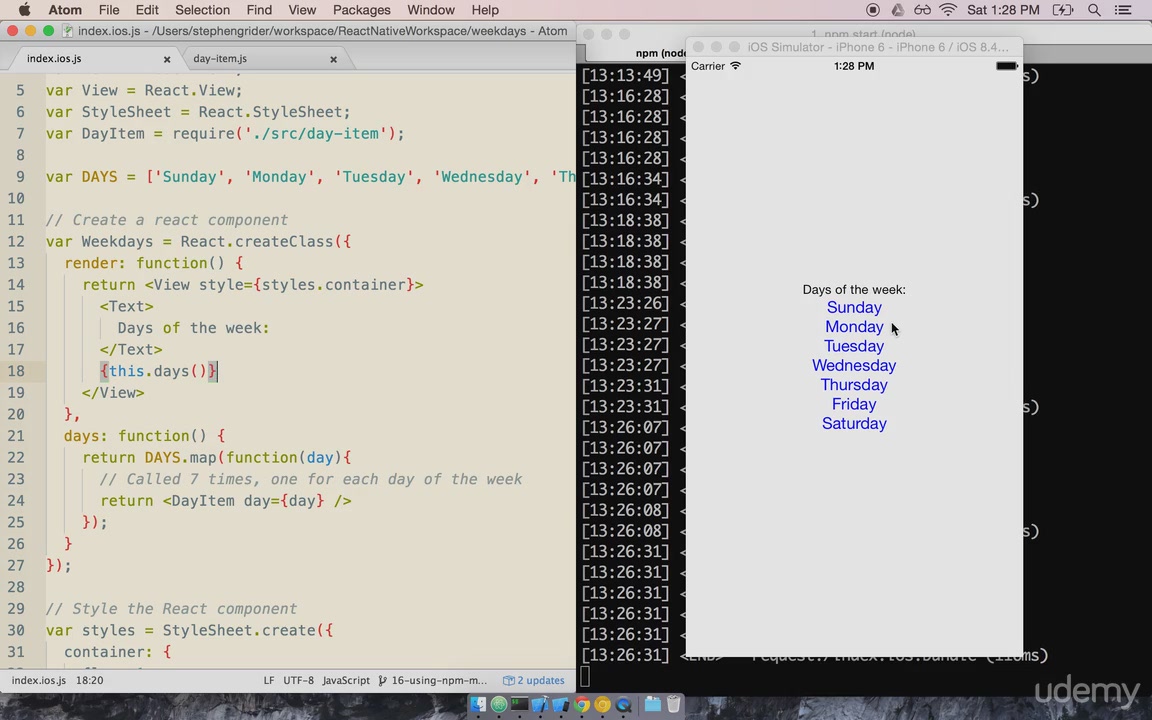This screenshot has width=1152, height=720.
Task: Open Chrome Canary from the Dock
Action: pyautogui.click(x=602, y=705)
